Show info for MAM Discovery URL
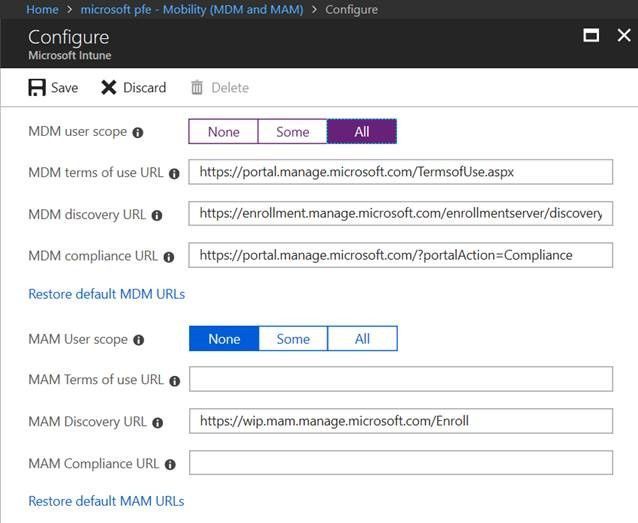Viewport: 638px width, 523px height. [x=157, y=423]
